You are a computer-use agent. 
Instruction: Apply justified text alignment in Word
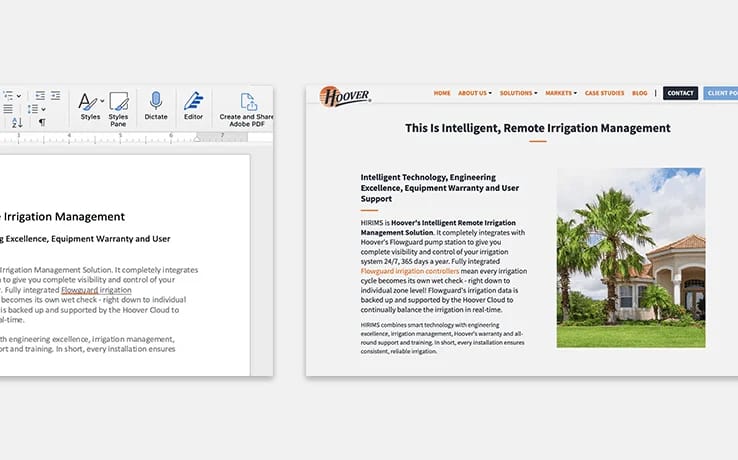click(x=8, y=109)
